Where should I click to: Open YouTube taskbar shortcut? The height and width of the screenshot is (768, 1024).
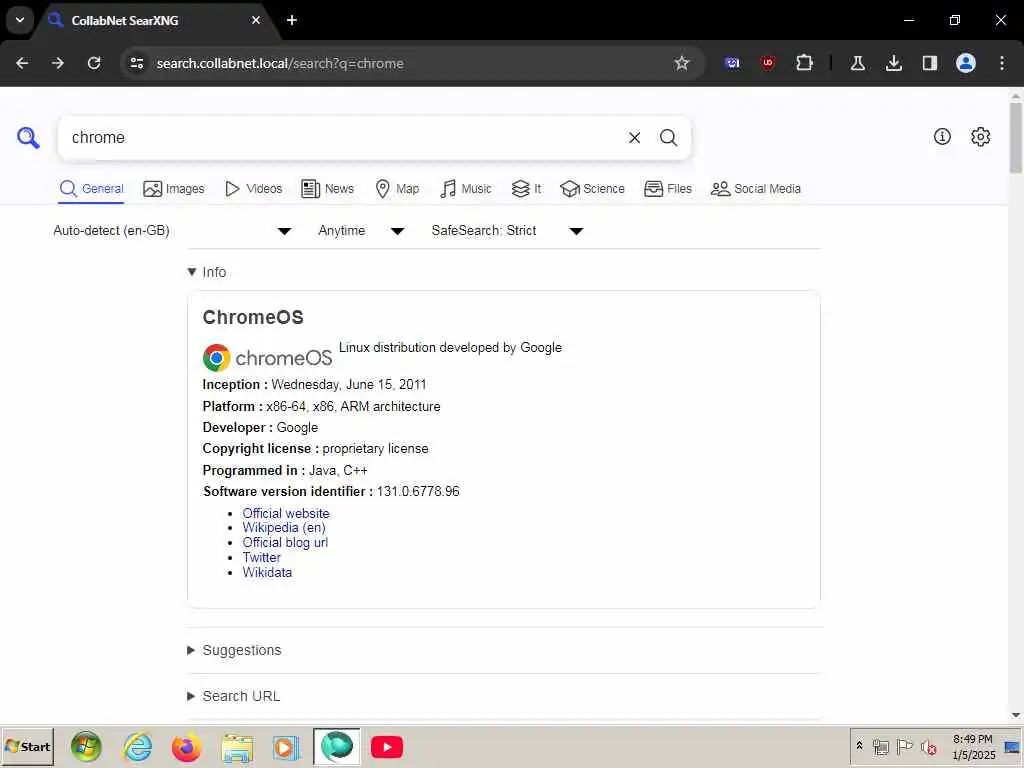[387, 747]
